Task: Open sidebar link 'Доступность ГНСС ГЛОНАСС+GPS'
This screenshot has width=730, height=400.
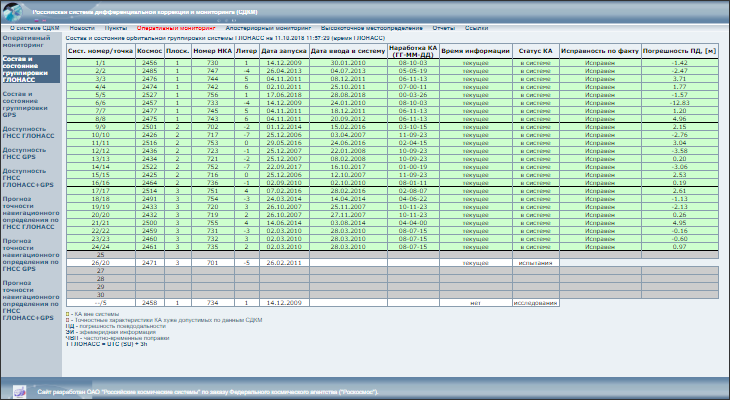Action: pyautogui.click(x=28, y=178)
